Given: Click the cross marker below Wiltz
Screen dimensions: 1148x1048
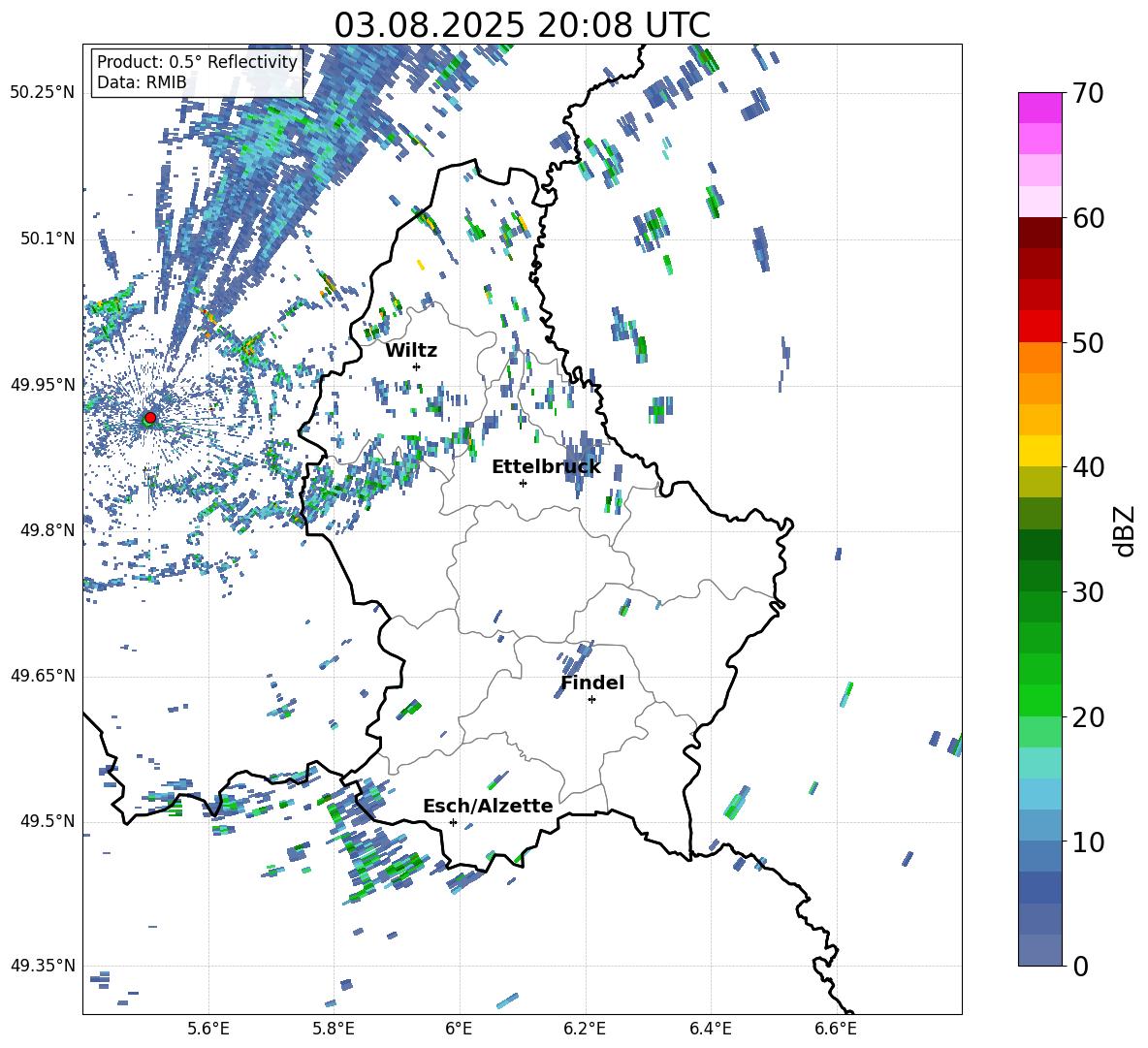Looking at the screenshot, I should 417,366.
